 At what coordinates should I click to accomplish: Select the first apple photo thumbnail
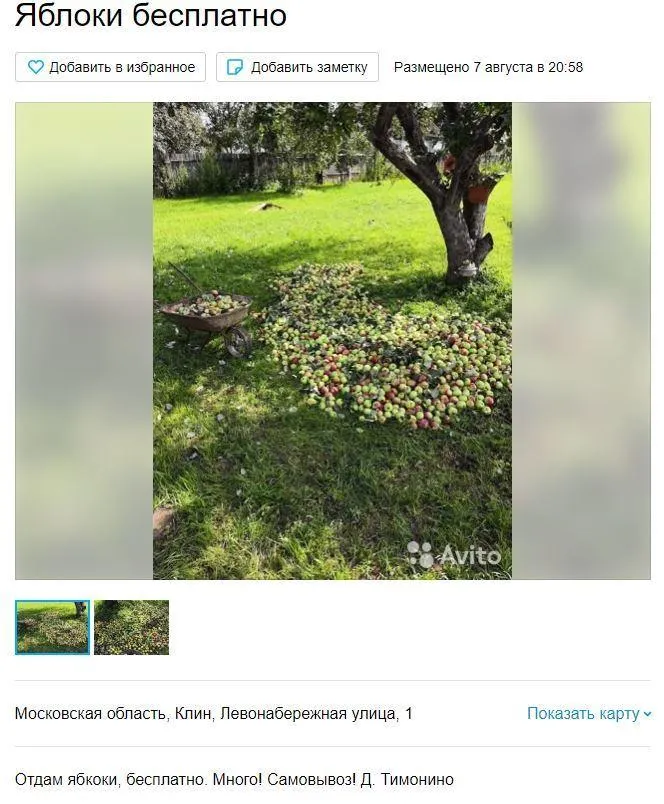tap(52, 627)
